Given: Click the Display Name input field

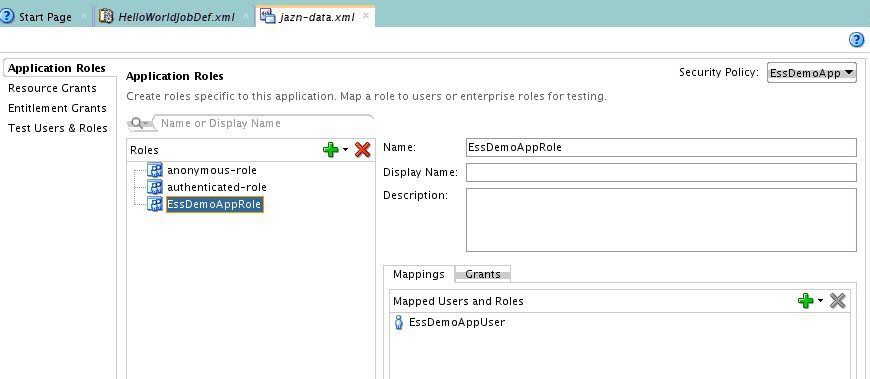Looking at the screenshot, I should pos(661,173).
